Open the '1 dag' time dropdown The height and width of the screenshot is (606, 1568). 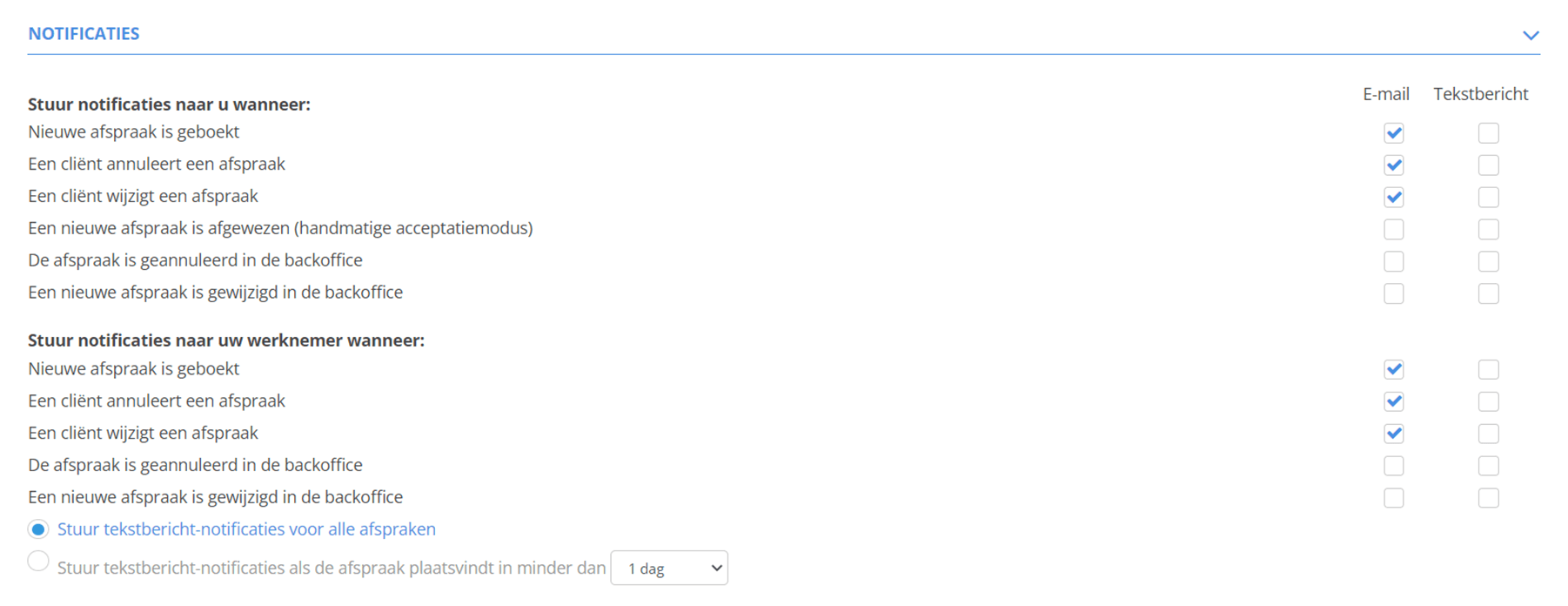tap(669, 568)
